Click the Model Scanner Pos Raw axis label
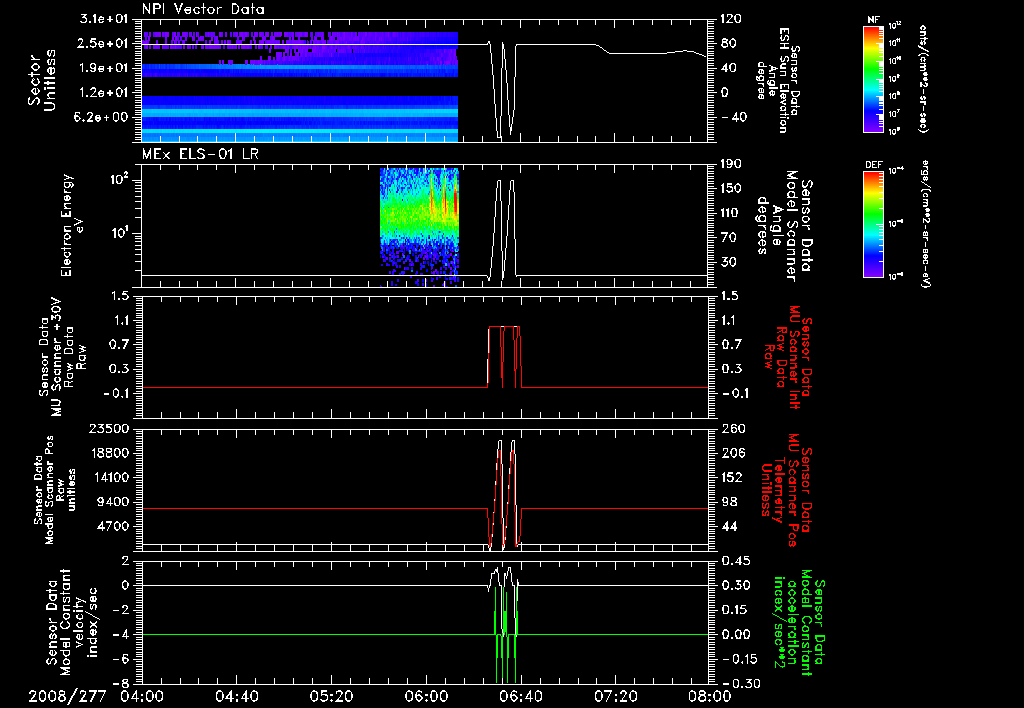This screenshot has width=1024, height=708. point(54,490)
